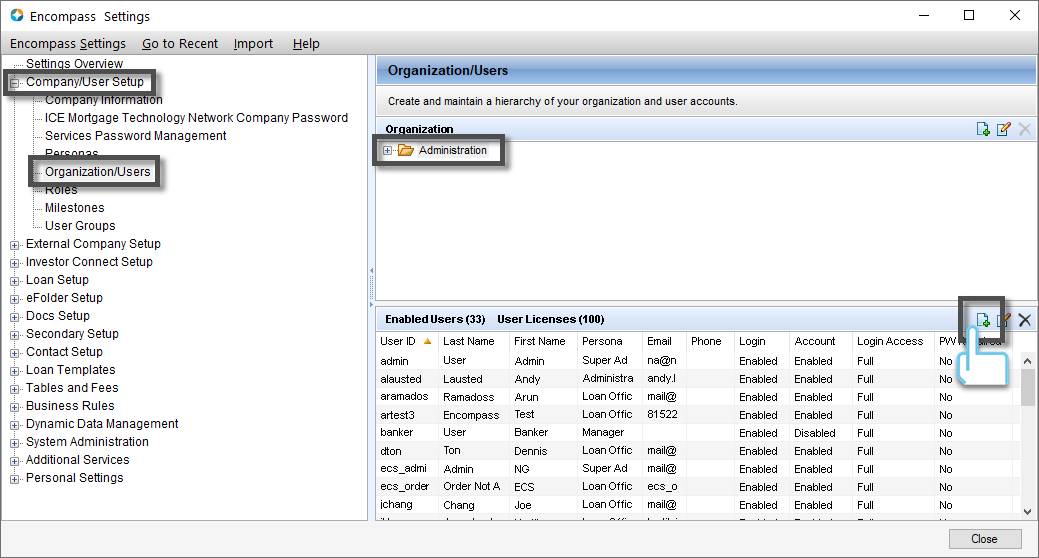
Task: Sort by Login Access column header
Action: coord(893,341)
